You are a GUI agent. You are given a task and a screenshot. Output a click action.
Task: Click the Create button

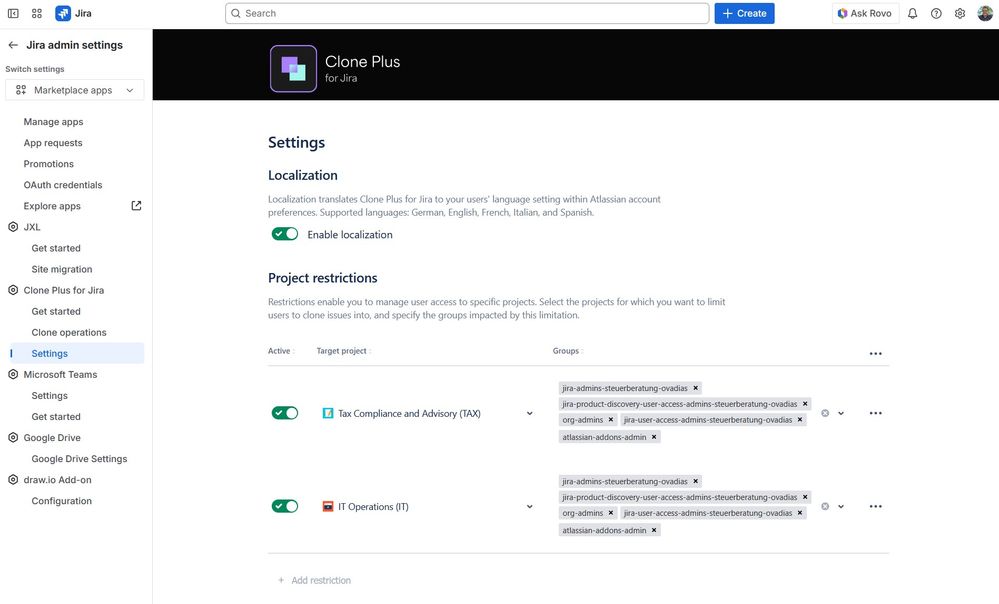point(744,13)
